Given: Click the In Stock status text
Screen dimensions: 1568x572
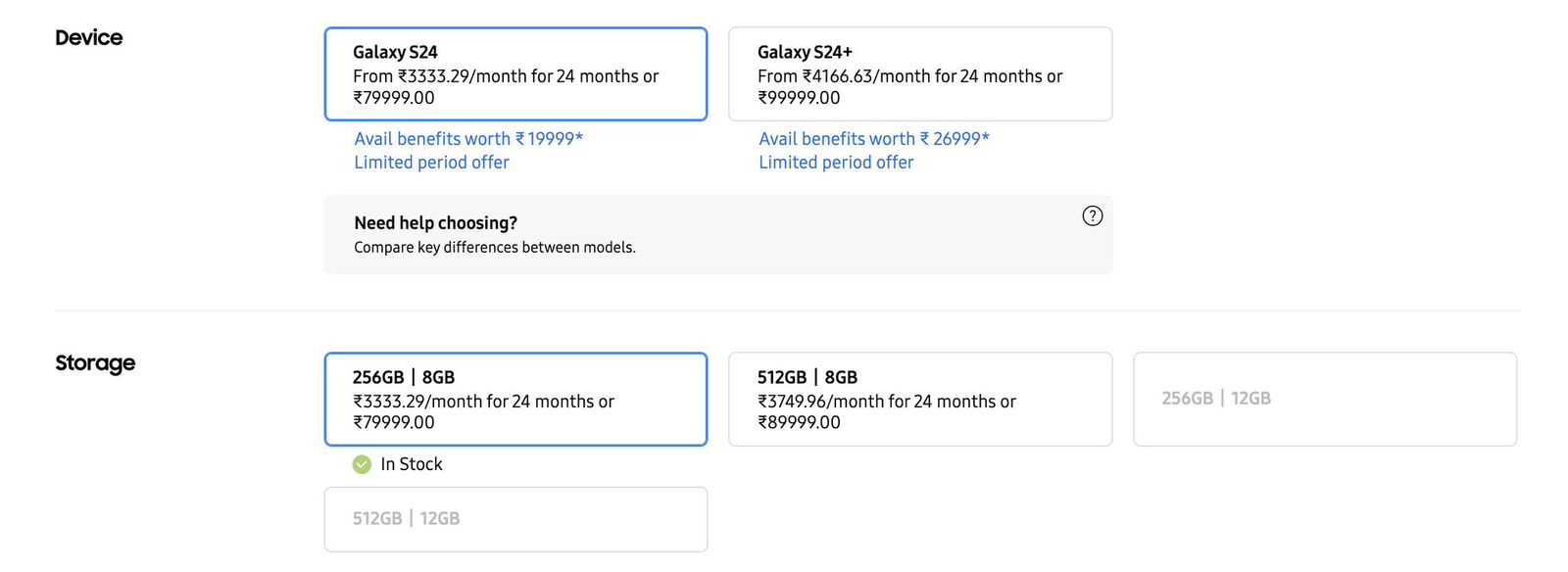Looking at the screenshot, I should 412,464.
